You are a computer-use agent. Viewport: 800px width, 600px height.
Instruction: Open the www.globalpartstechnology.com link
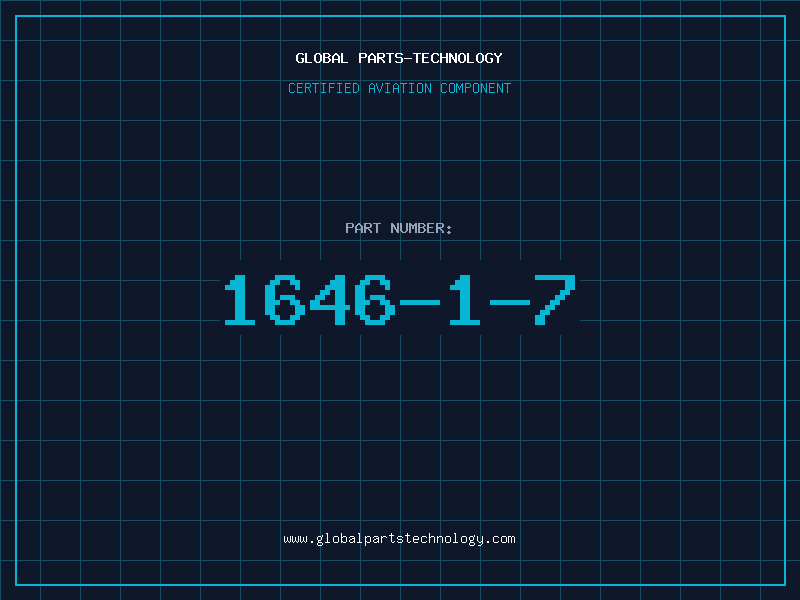tap(399, 539)
